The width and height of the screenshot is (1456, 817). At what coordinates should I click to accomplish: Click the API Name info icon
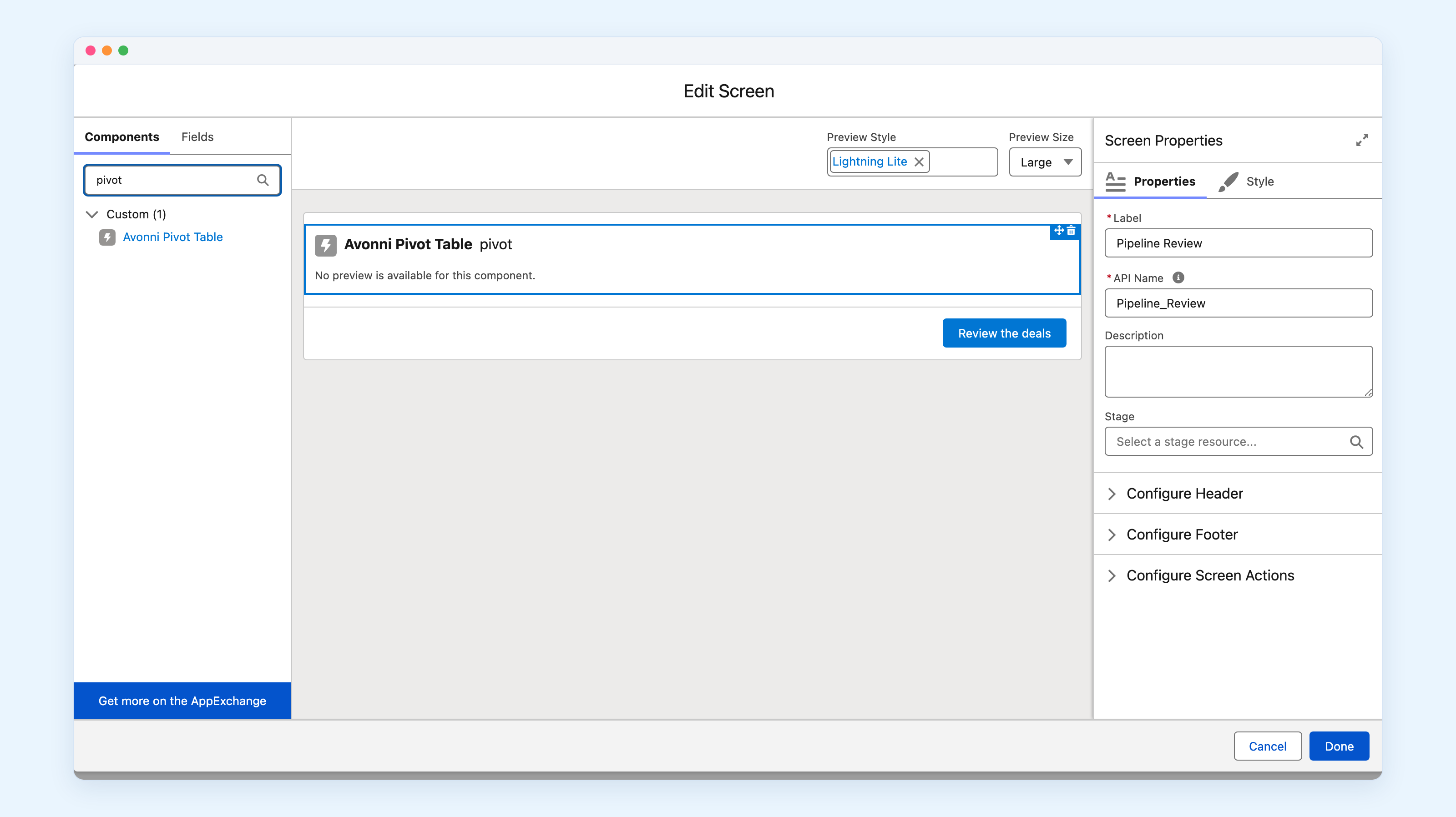pyautogui.click(x=1178, y=277)
